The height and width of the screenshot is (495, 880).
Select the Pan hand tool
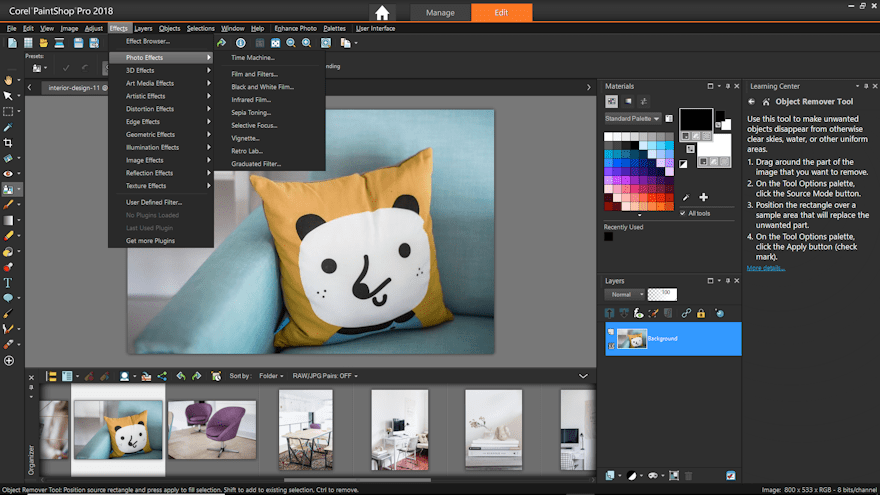pyautogui.click(x=8, y=79)
